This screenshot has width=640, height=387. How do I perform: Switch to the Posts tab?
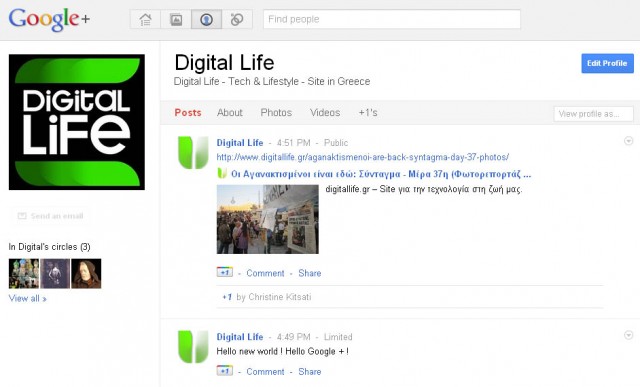coord(188,113)
